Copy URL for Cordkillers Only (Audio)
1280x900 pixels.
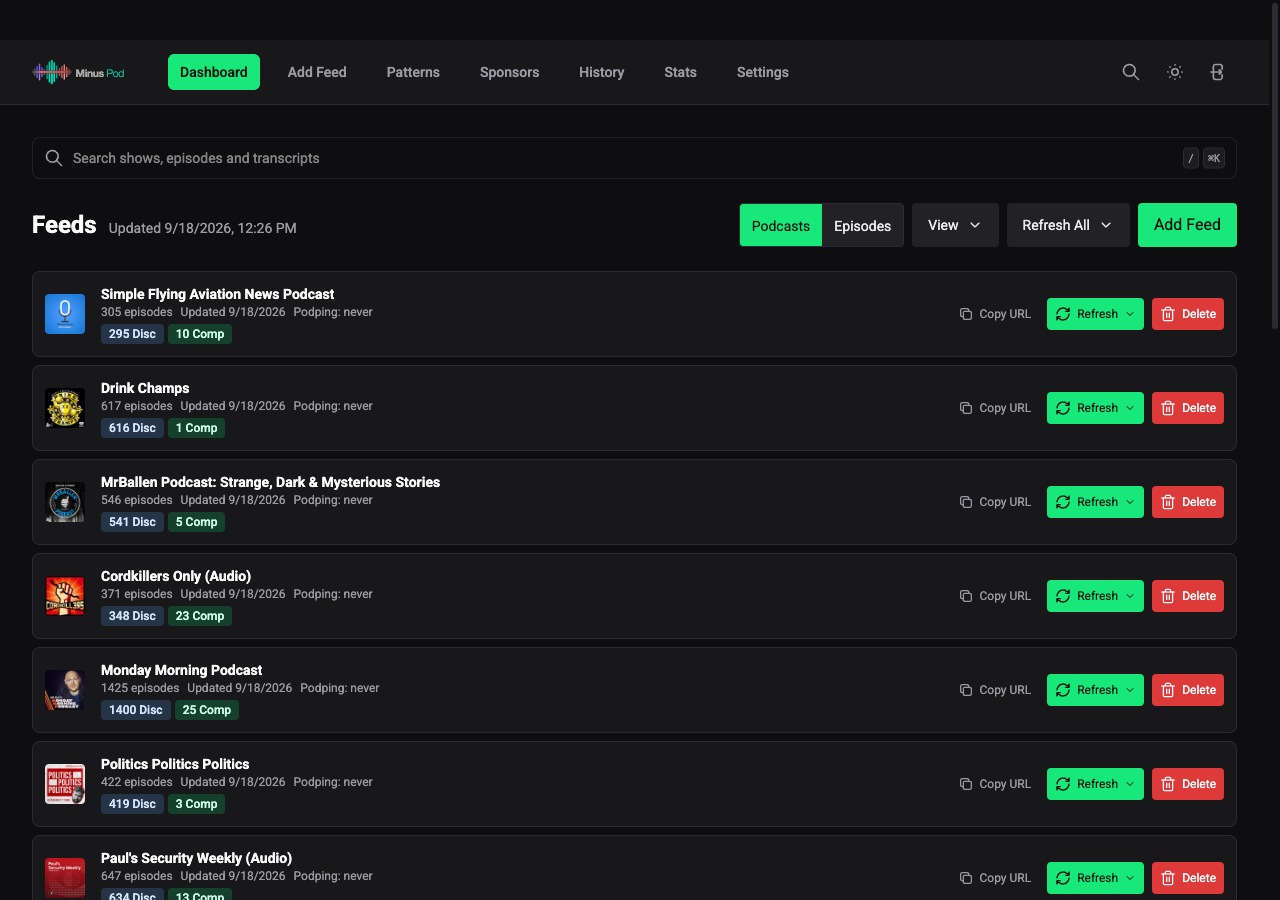coord(995,596)
